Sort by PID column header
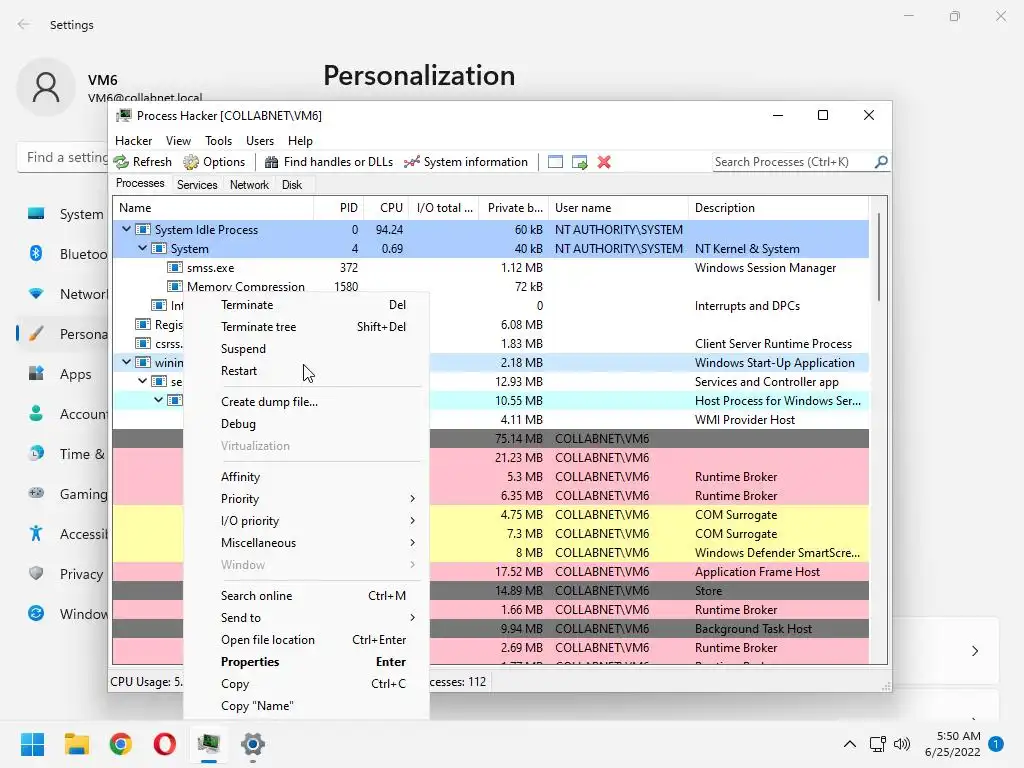The image size is (1024, 768). 339,208
